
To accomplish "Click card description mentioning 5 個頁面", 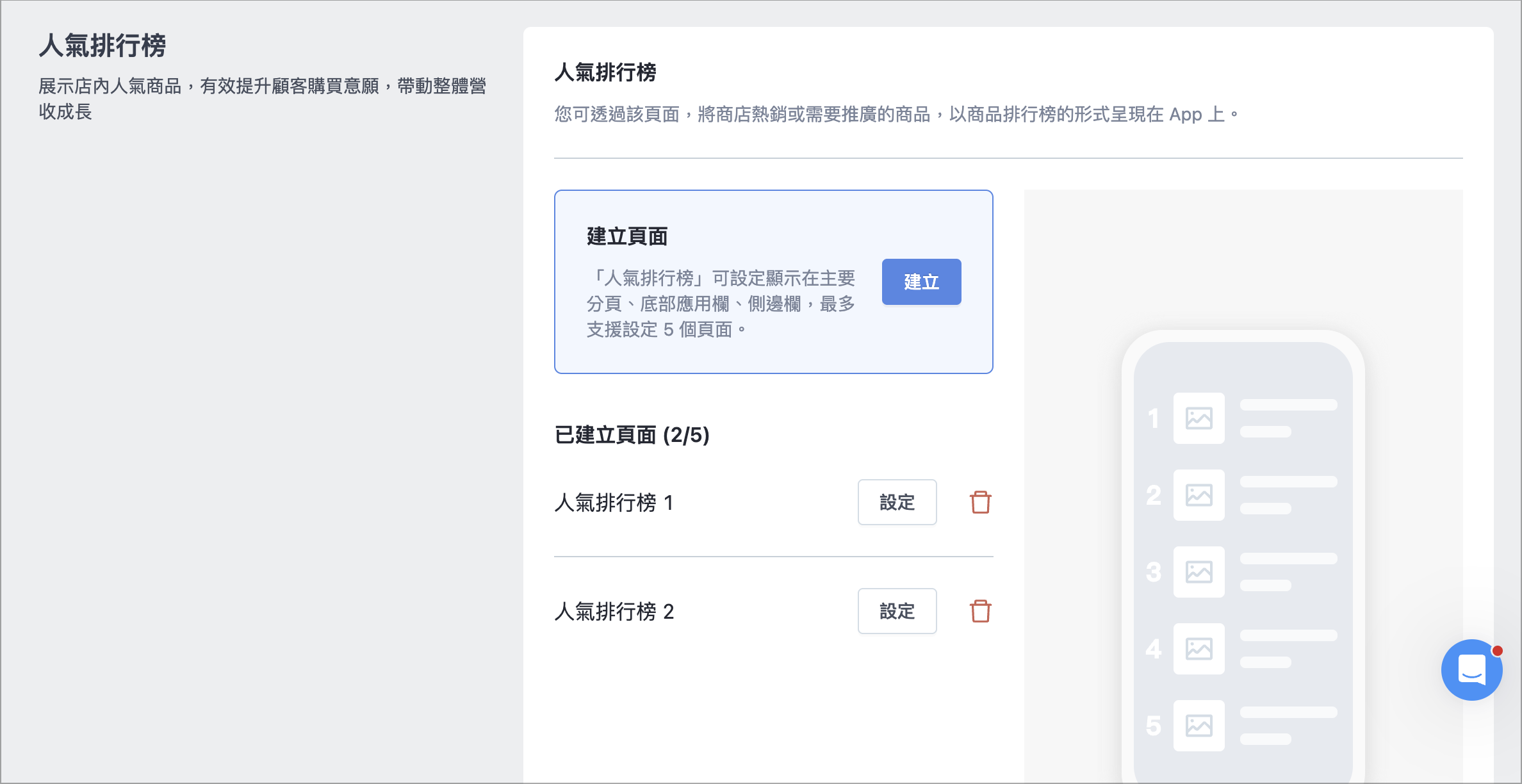I will 721,304.
